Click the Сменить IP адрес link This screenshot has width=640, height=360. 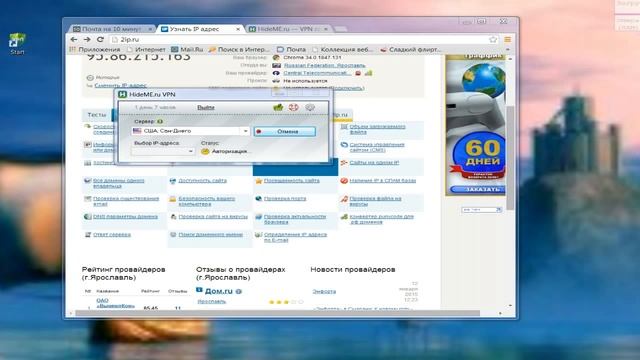[x=120, y=86]
